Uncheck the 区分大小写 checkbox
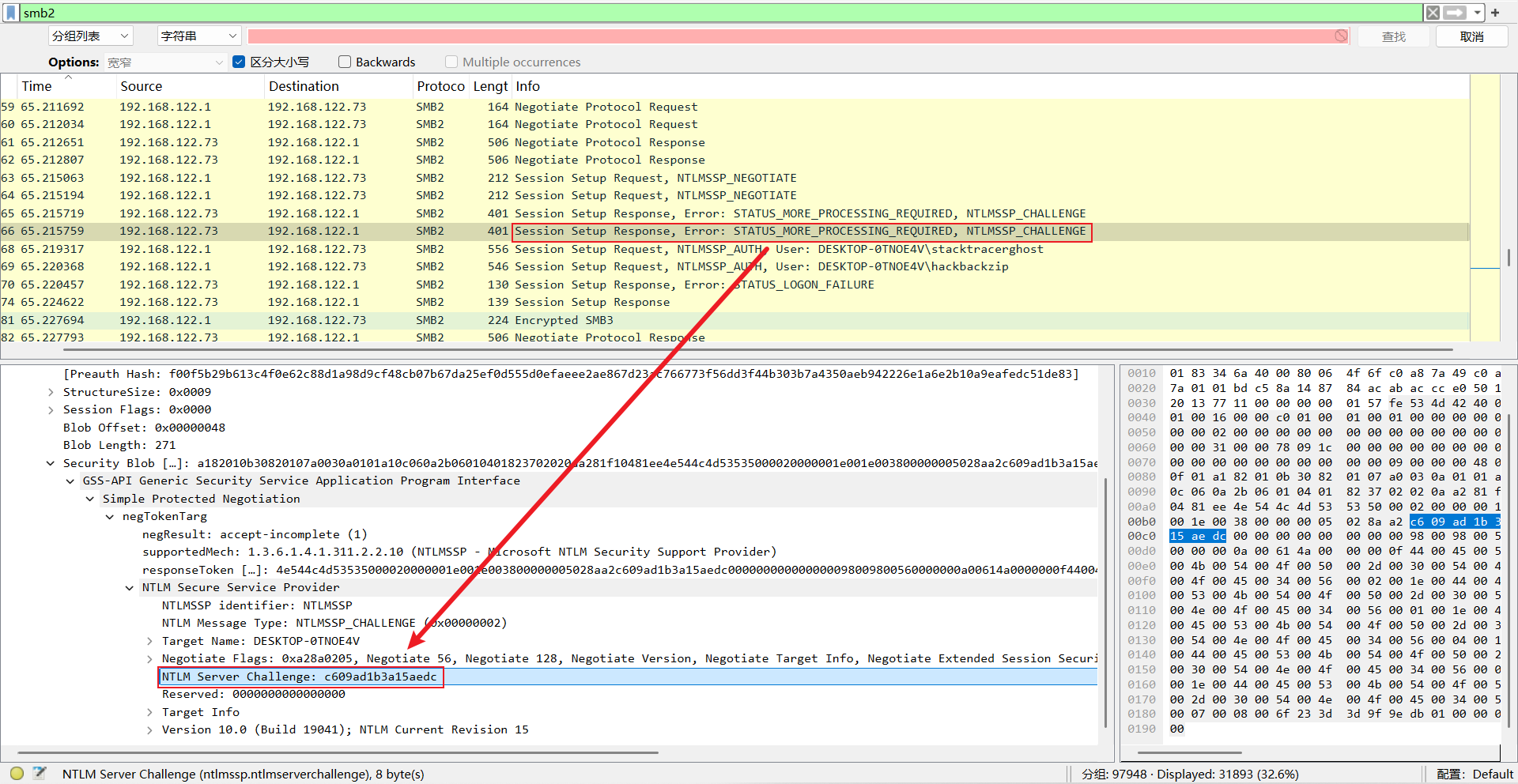This screenshot has height=784, width=1518. 239,62
